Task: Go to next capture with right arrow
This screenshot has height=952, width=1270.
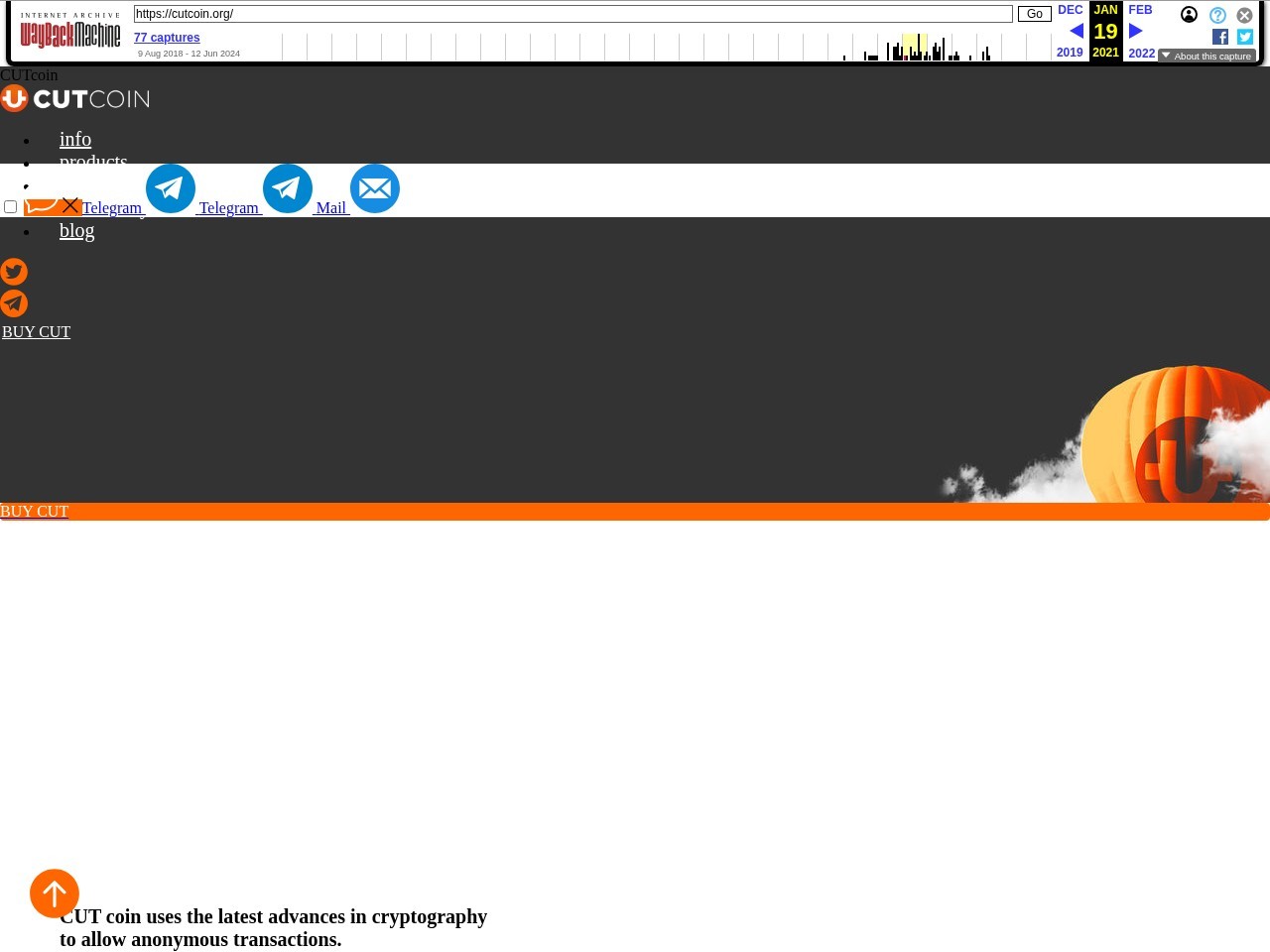Action: tap(1136, 31)
